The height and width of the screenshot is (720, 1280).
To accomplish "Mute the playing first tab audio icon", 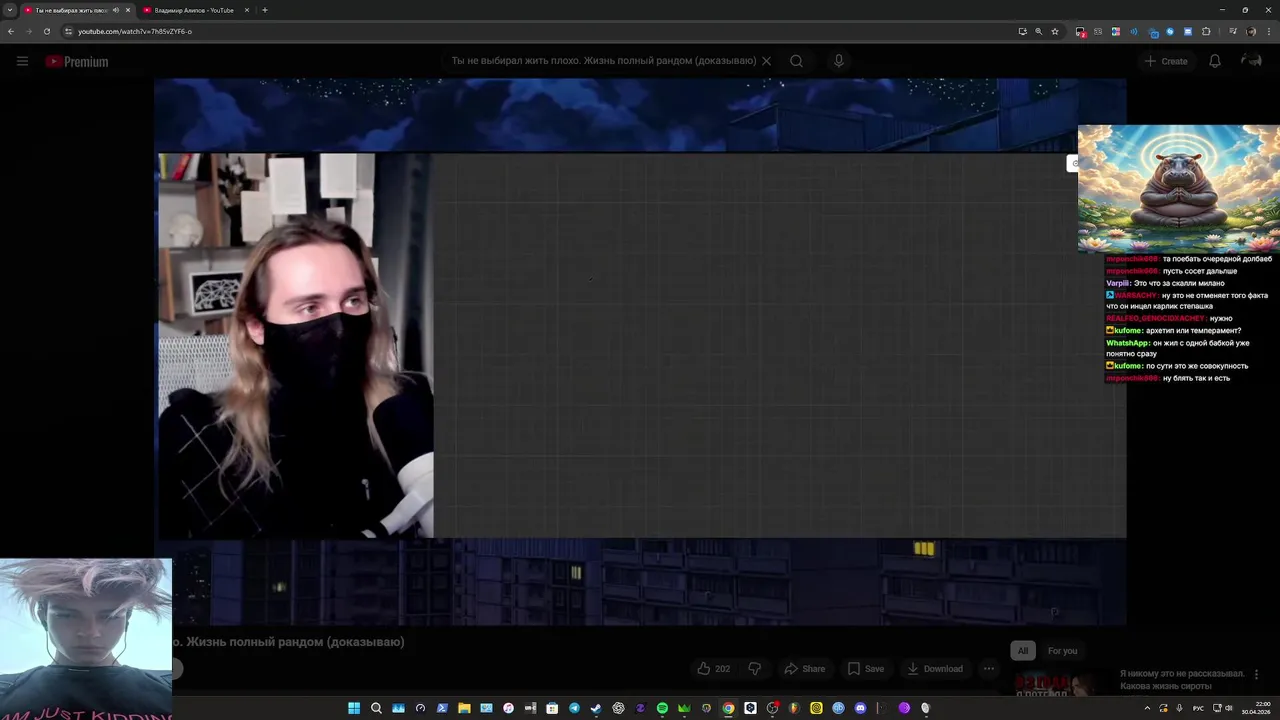I will pyautogui.click(x=115, y=10).
